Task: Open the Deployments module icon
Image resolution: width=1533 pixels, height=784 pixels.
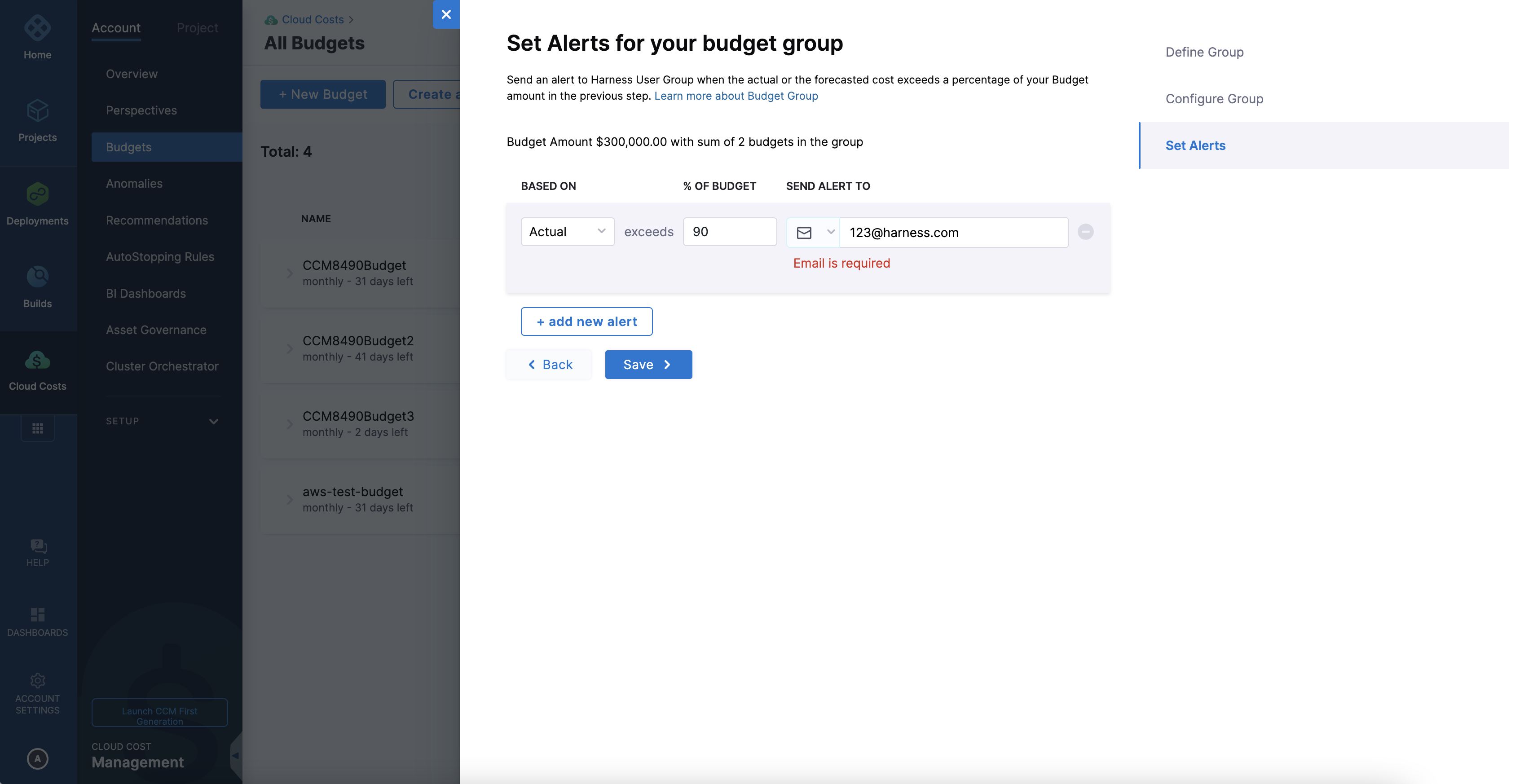Action: 37,194
